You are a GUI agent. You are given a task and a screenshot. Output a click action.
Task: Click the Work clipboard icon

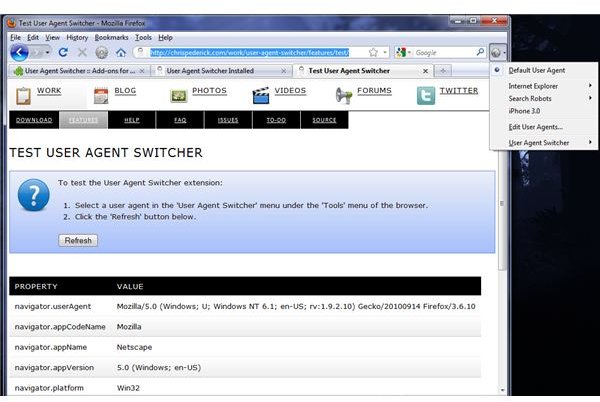point(23,96)
